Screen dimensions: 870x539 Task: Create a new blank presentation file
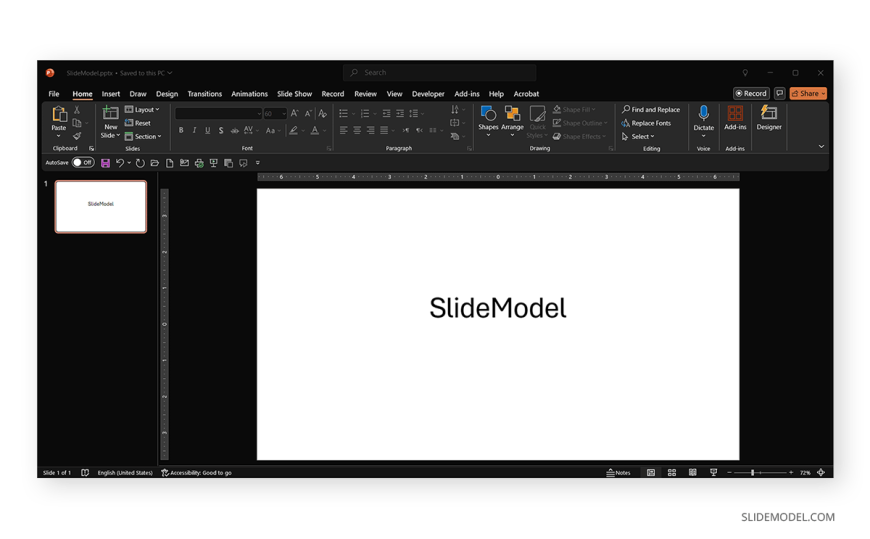point(170,163)
